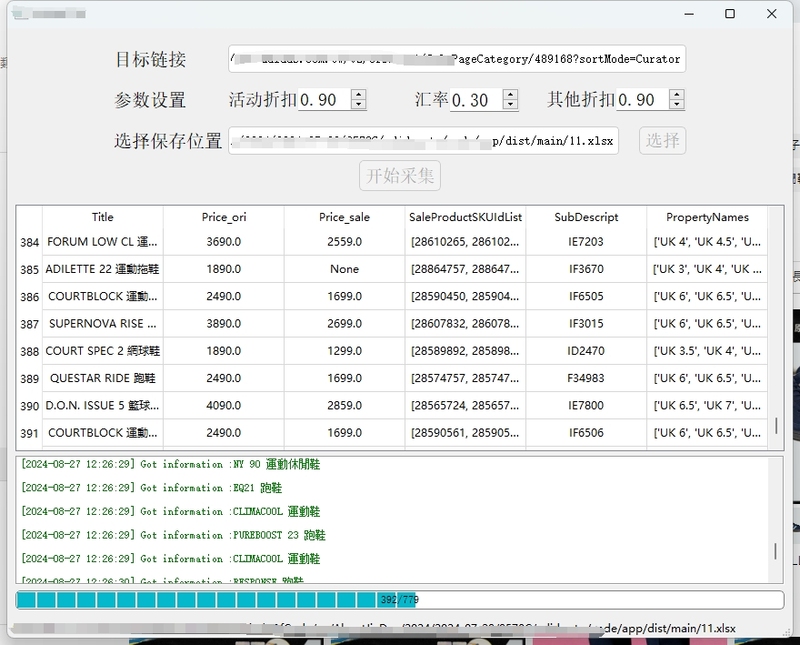Click the PropertyNames cell starting 'UK 3', 'UK 4'
This screenshot has height=645, width=800.
[x=707, y=269]
